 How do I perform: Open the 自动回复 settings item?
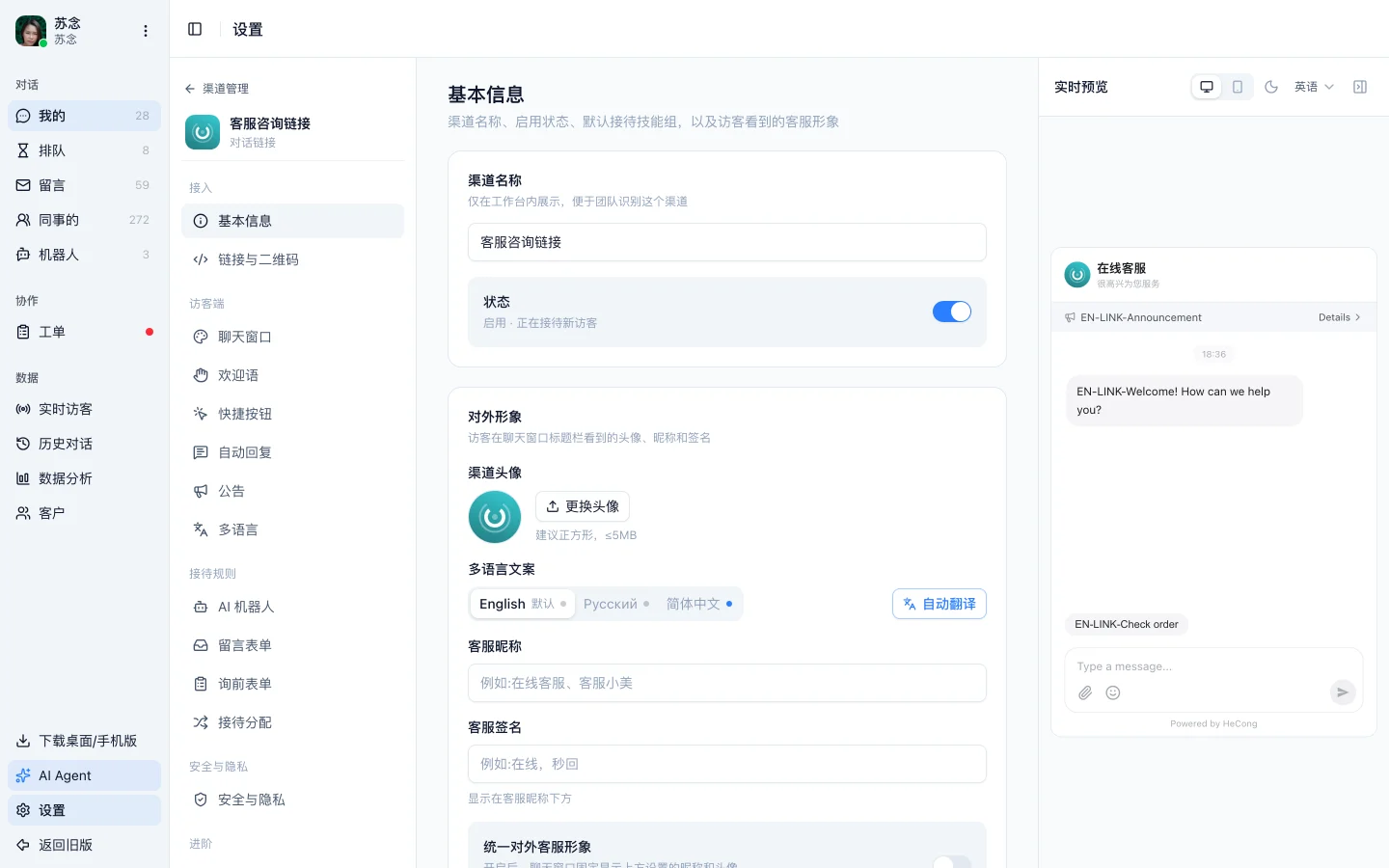pos(292,452)
